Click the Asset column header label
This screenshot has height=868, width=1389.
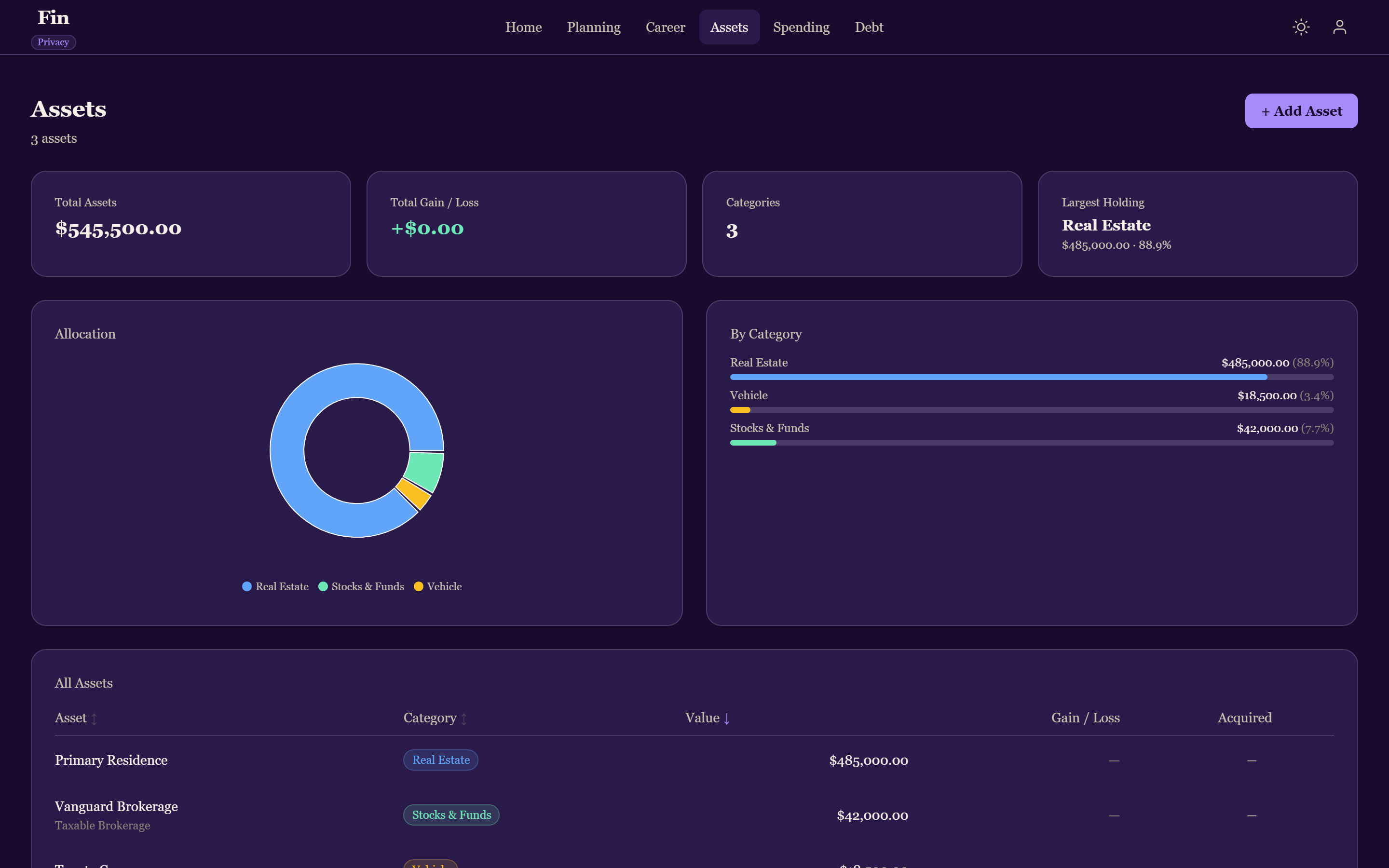coord(70,718)
